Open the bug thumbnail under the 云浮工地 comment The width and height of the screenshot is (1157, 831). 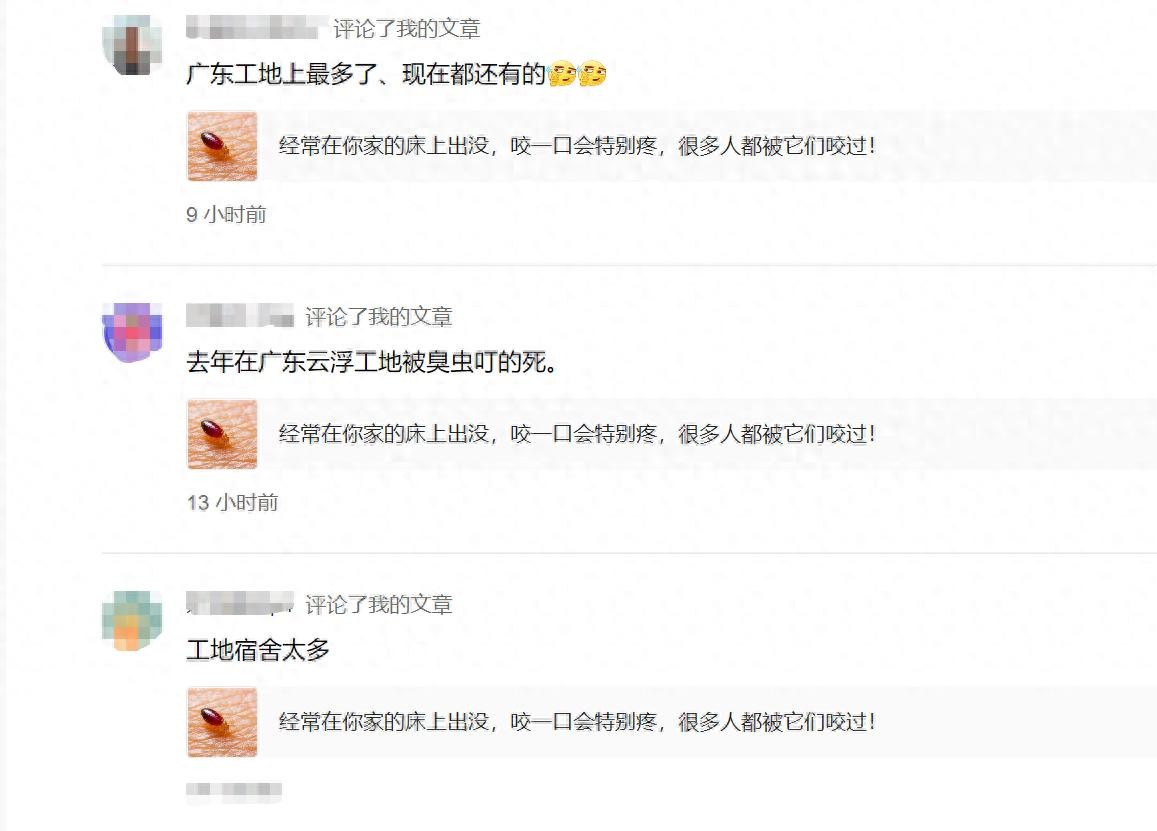coord(222,434)
